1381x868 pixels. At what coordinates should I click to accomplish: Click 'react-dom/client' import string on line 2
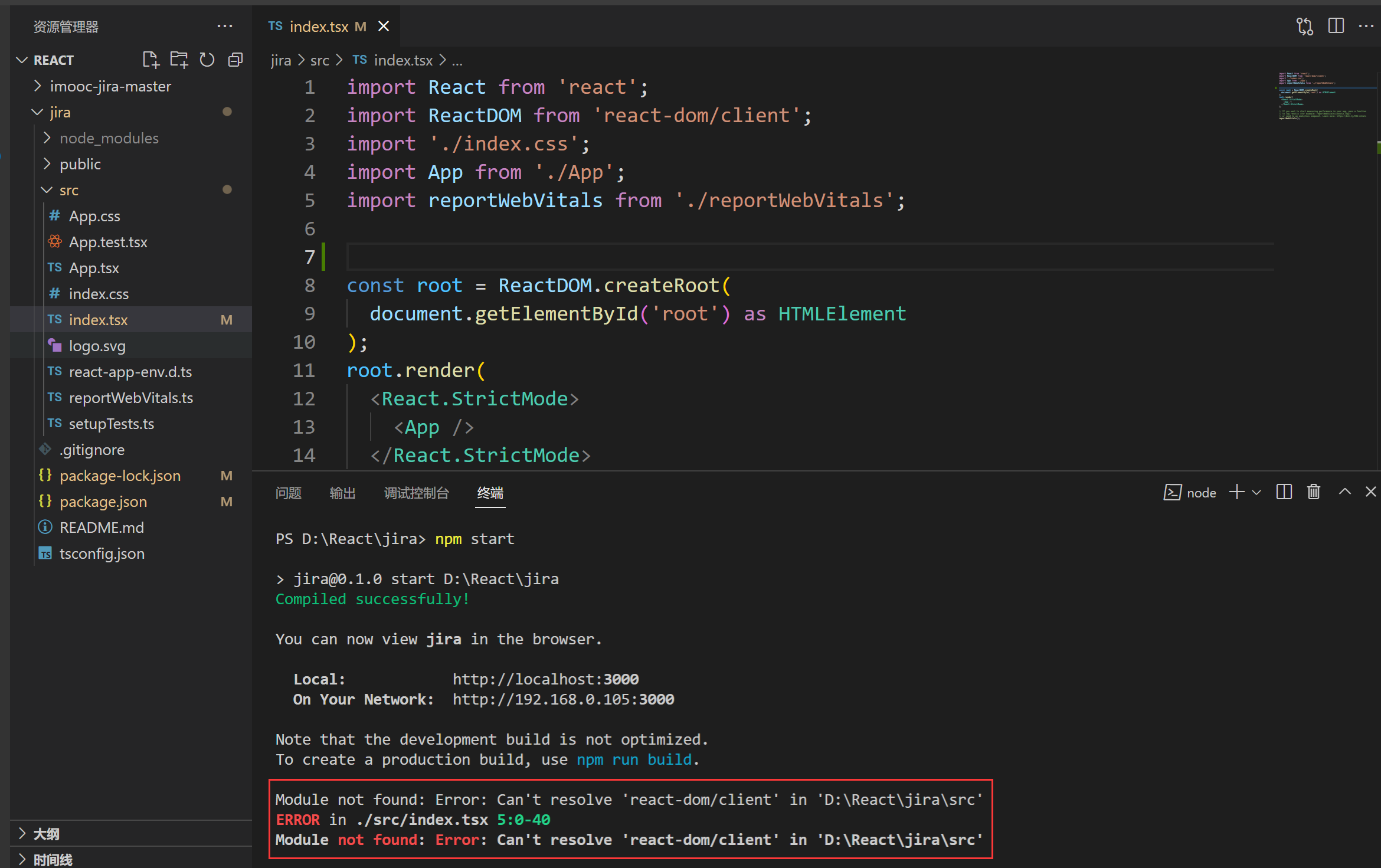[696, 116]
